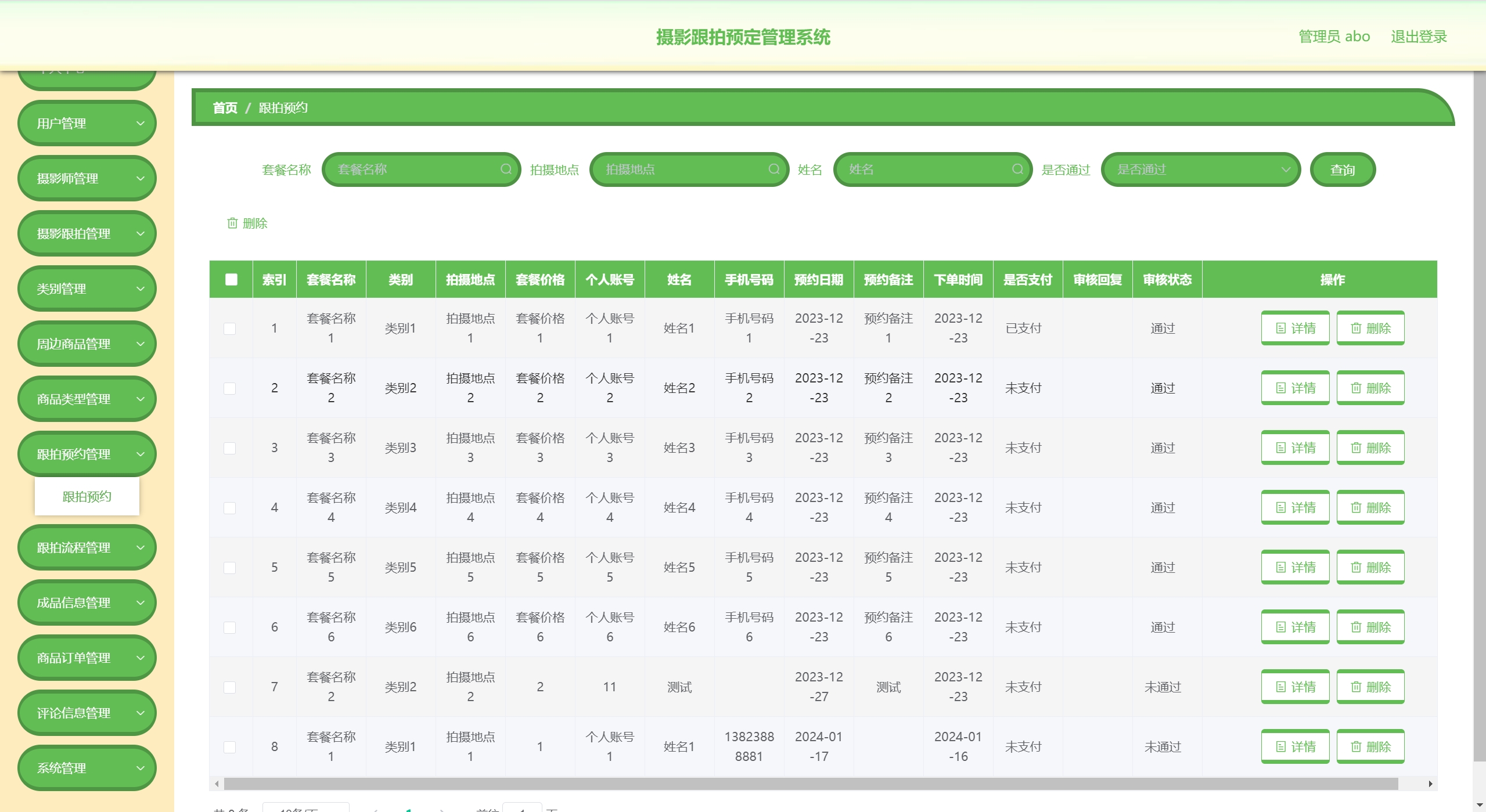
Task: Click the 首页 breadcrumb link
Action: [x=225, y=108]
